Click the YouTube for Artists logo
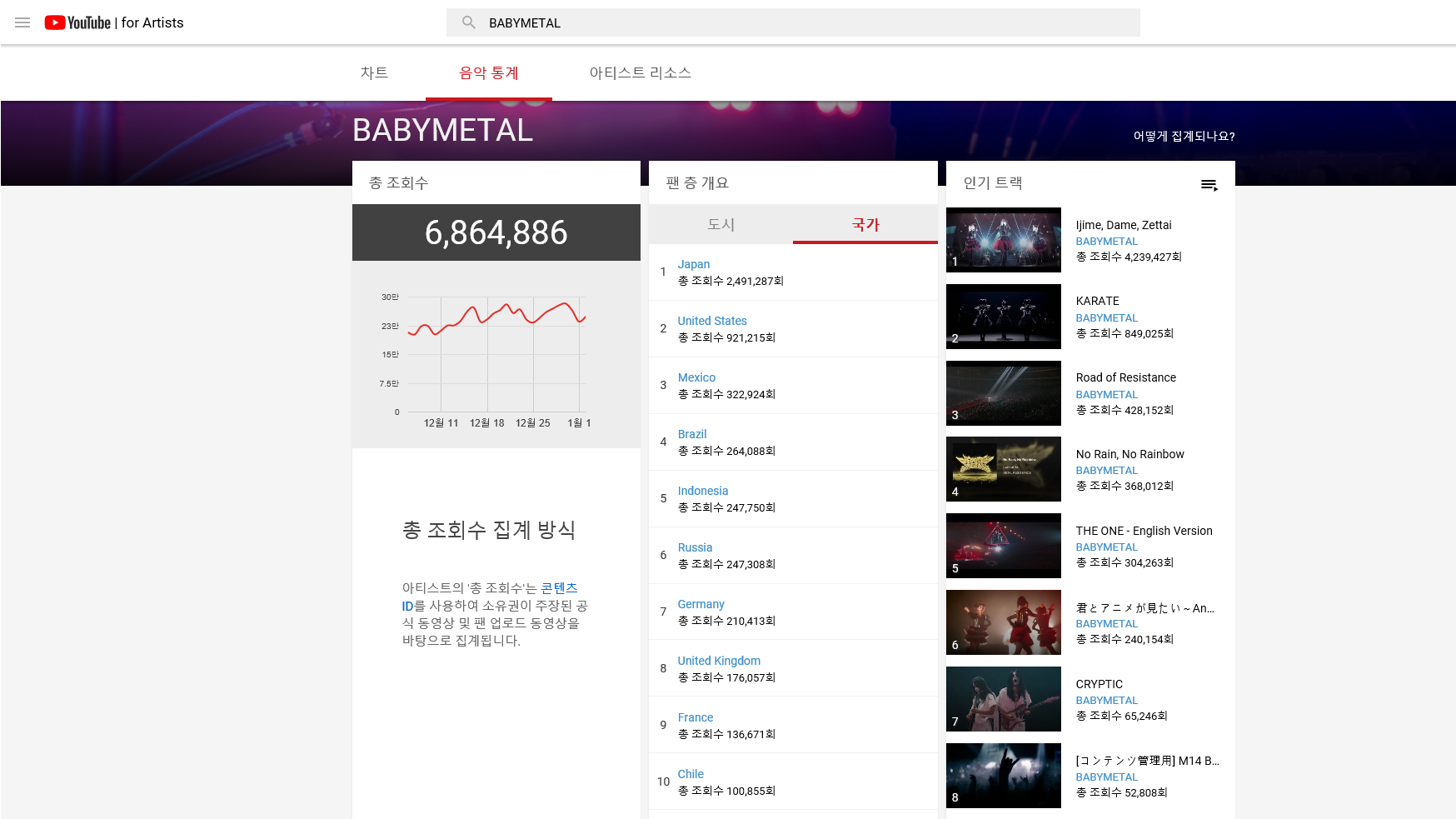This screenshot has height=819, width=1456. pyautogui.click(x=114, y=22)
